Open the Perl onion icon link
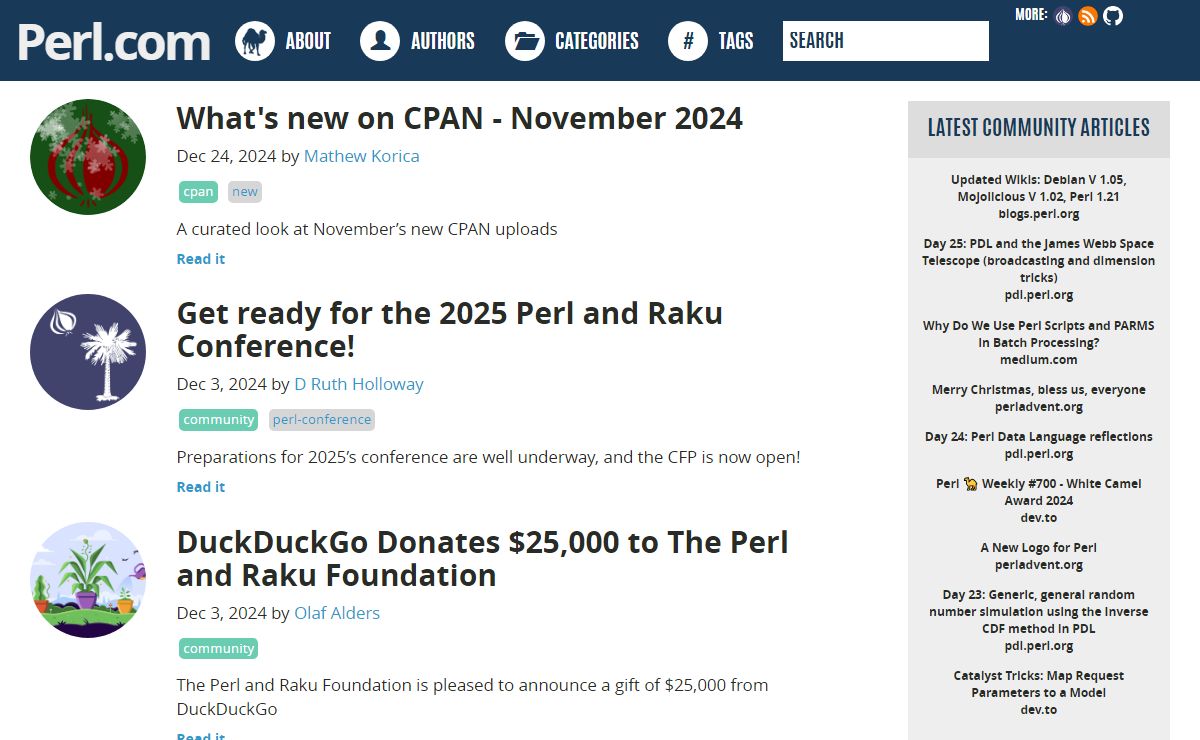This screenshot has height=740, width=1200. (x=1063, y=16)
